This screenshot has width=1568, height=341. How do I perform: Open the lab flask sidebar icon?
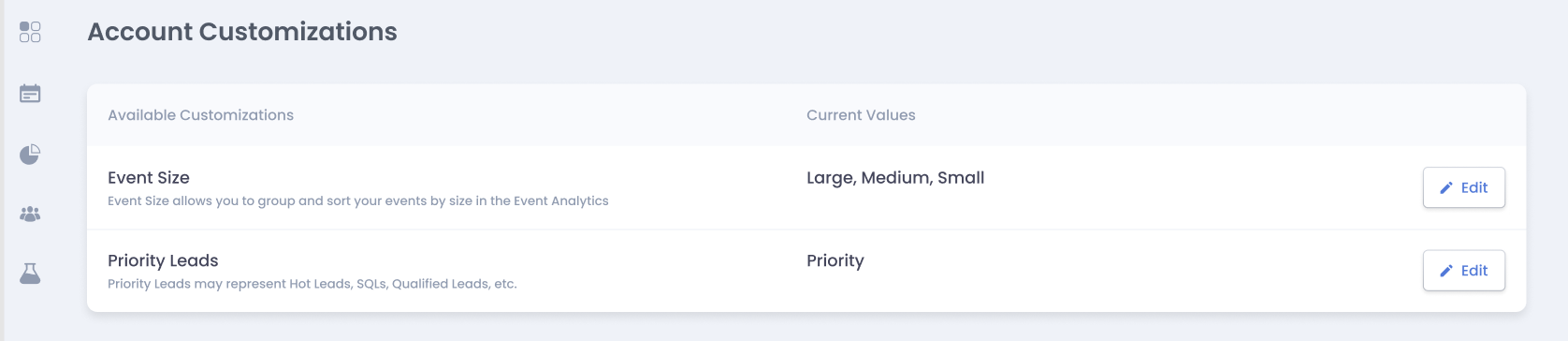point(30,274)
